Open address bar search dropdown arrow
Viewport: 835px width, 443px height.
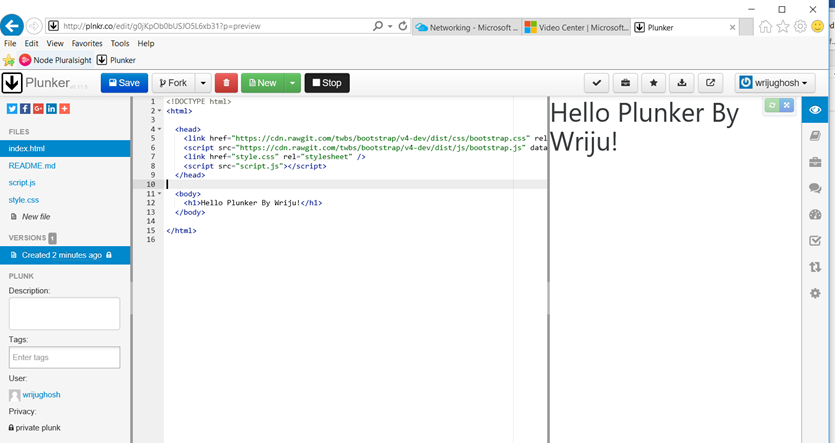(390, 26)
